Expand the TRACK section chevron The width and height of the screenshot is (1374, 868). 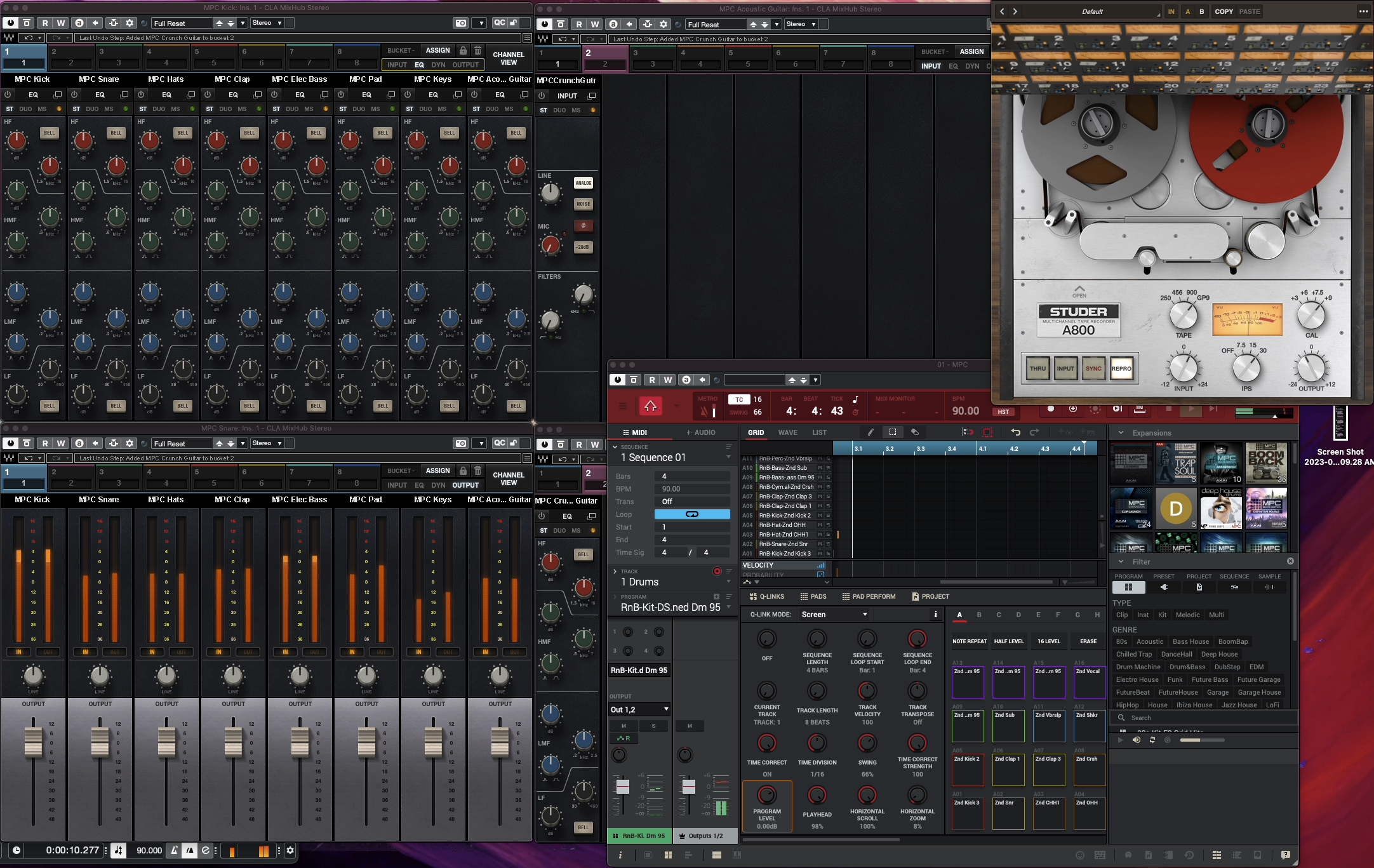point(615,571)
